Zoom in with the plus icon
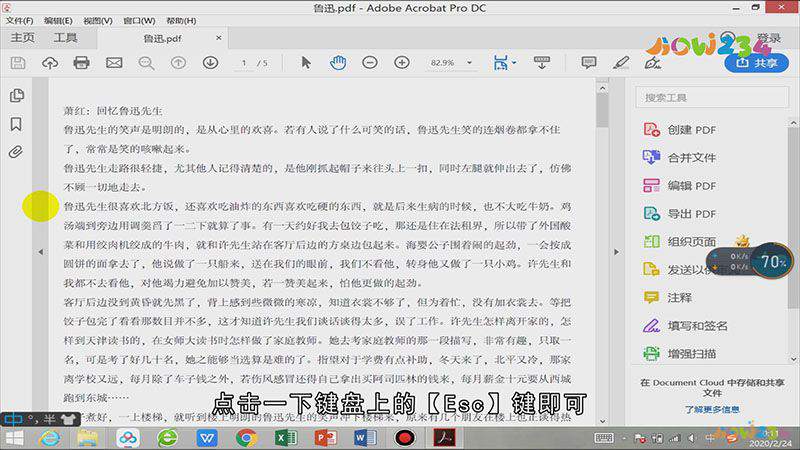 pyautogui.click(x=402, y=63)
